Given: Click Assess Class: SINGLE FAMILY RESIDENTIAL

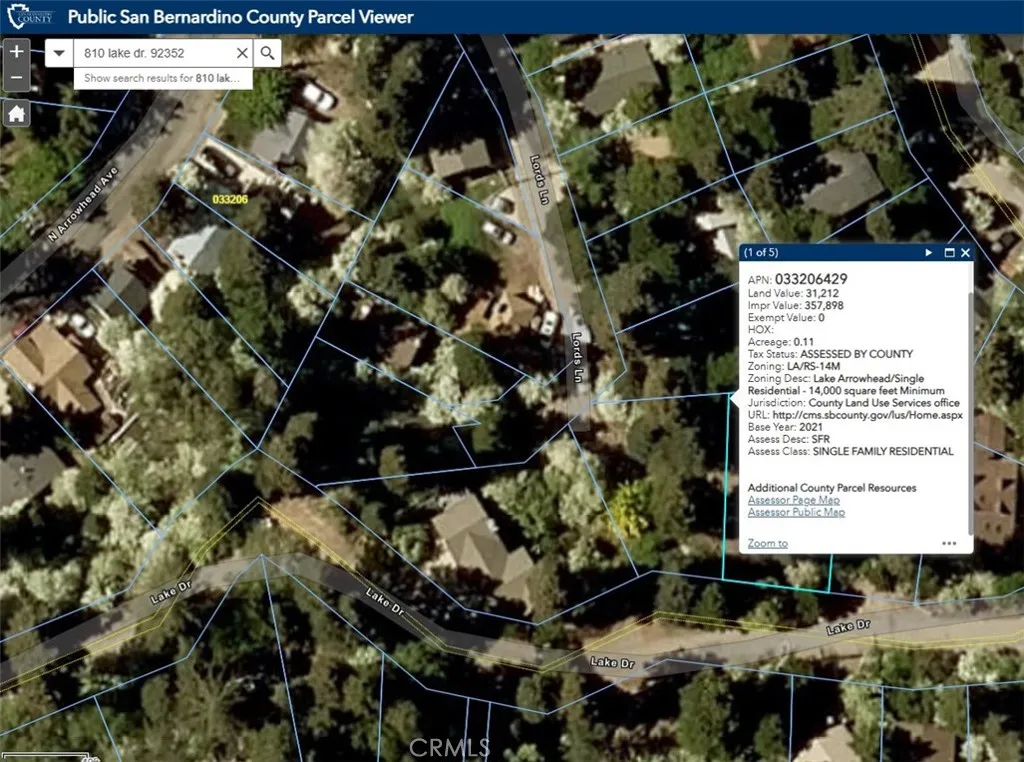Looking at the screenshot, I should click(850, 451).
